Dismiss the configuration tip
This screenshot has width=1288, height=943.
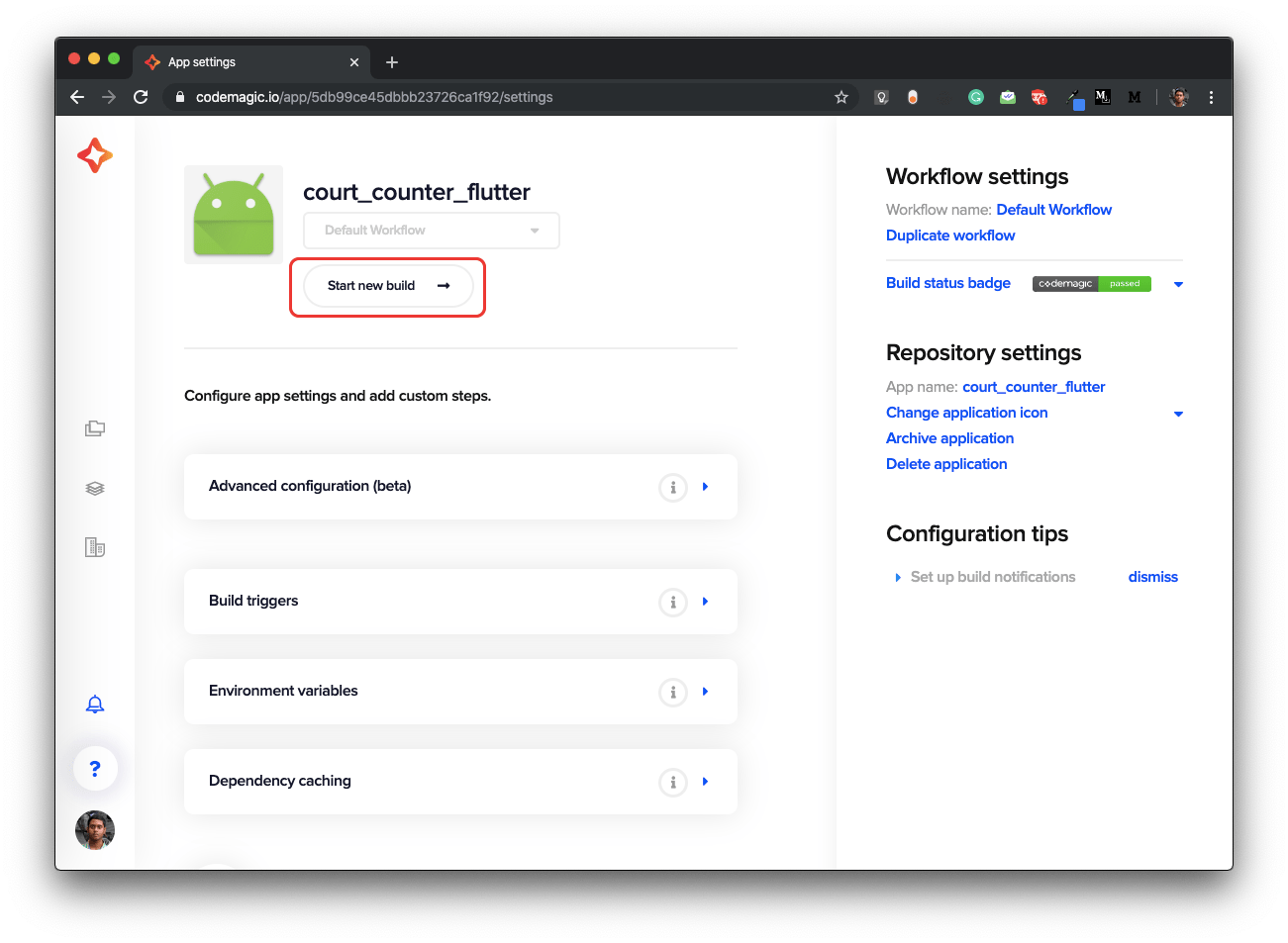[1153, 577]
